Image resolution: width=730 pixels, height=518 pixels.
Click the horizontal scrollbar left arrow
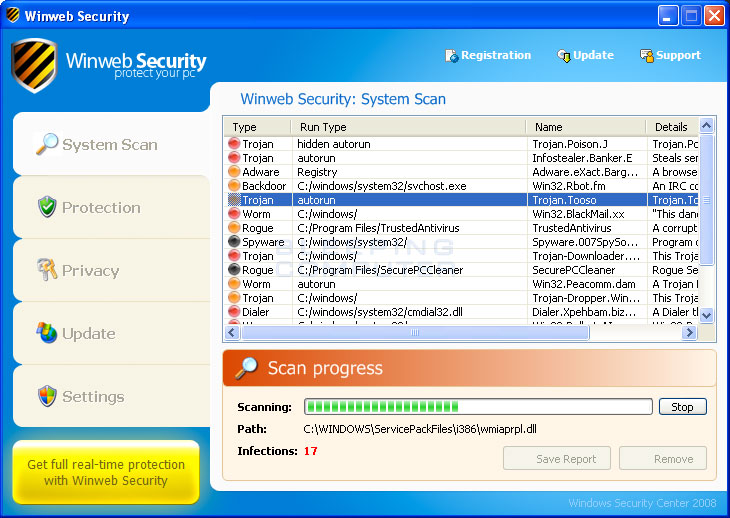coord(232,332)
